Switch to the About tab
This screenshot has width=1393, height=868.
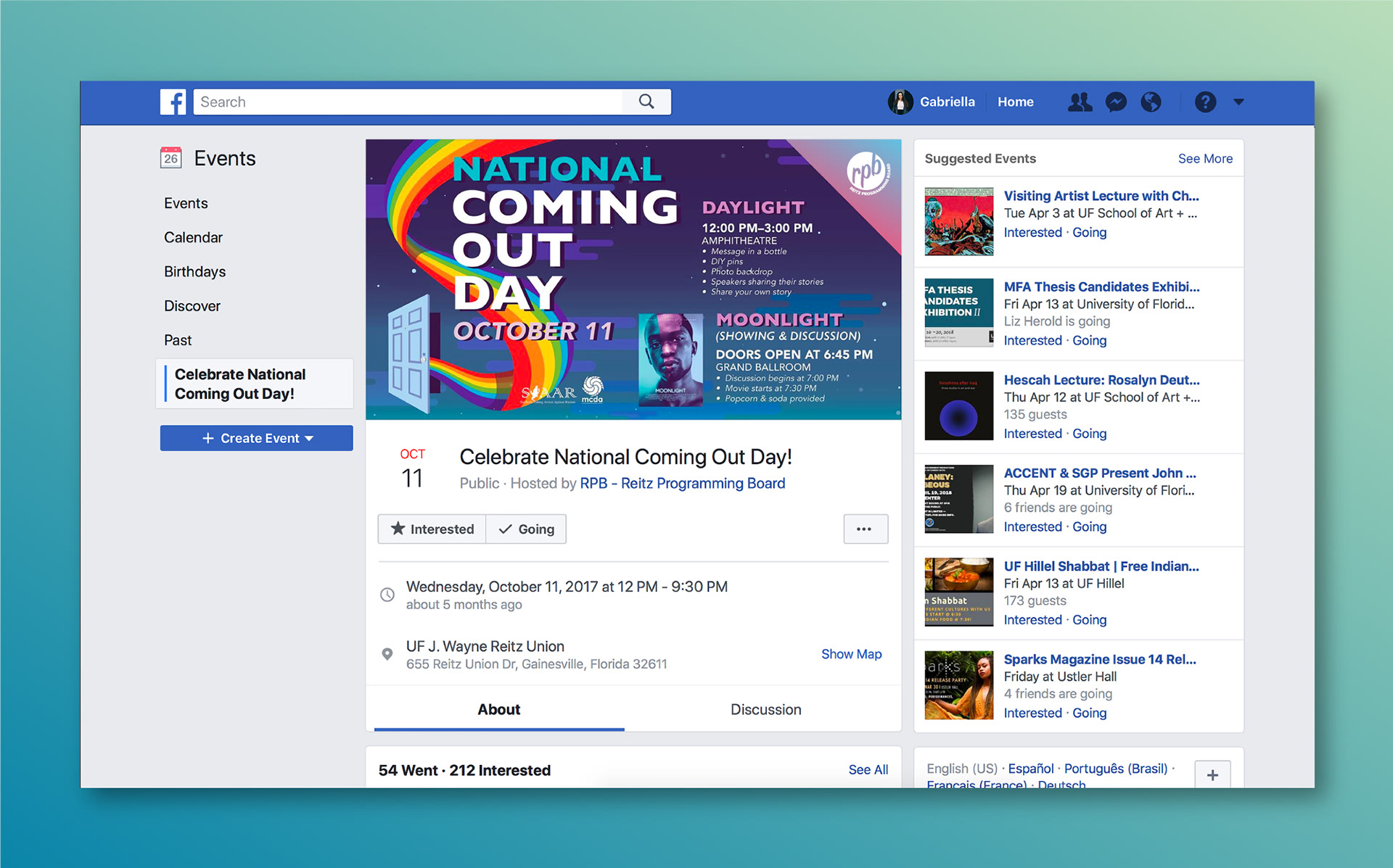pyautogui.click(x=498, y=709)
